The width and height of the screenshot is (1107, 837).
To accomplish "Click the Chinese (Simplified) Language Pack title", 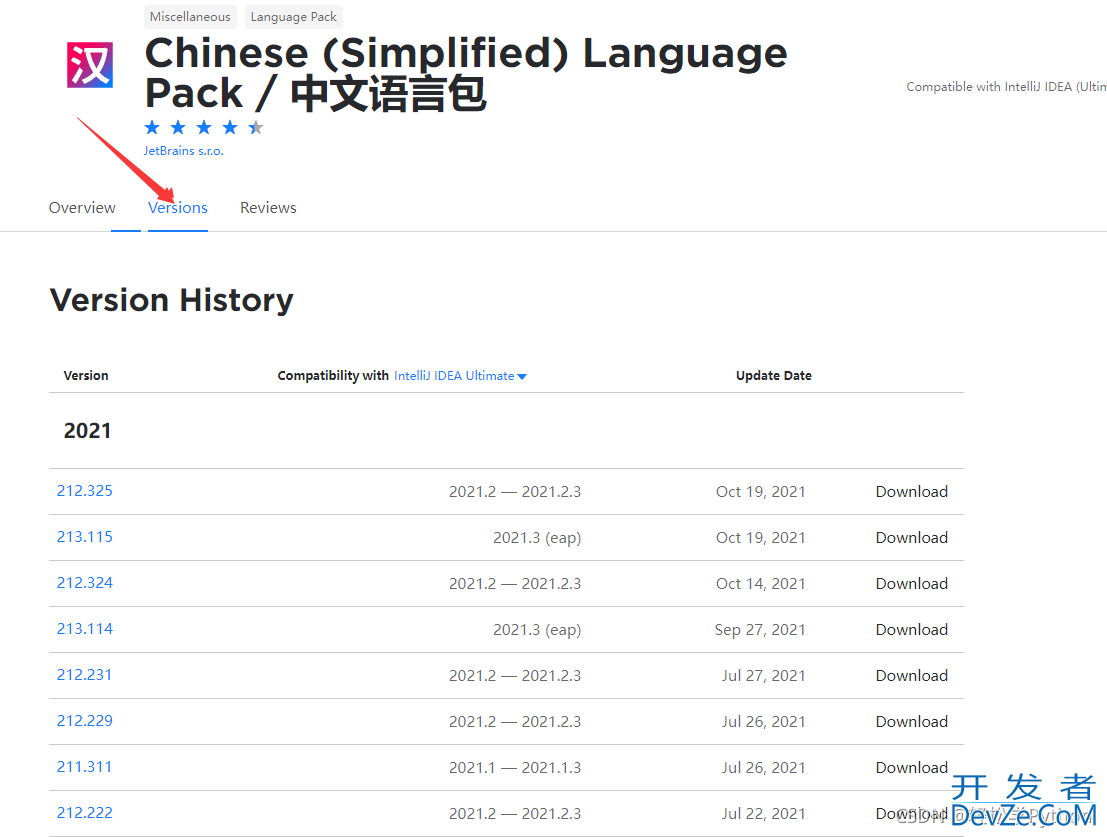I will coord(466,73).
